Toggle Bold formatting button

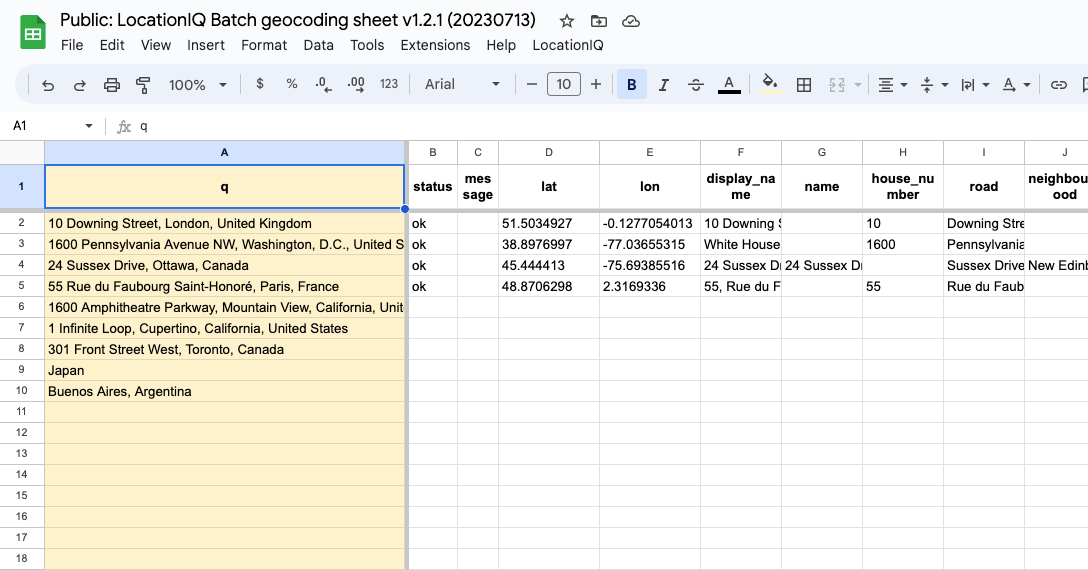pos(631,85)
